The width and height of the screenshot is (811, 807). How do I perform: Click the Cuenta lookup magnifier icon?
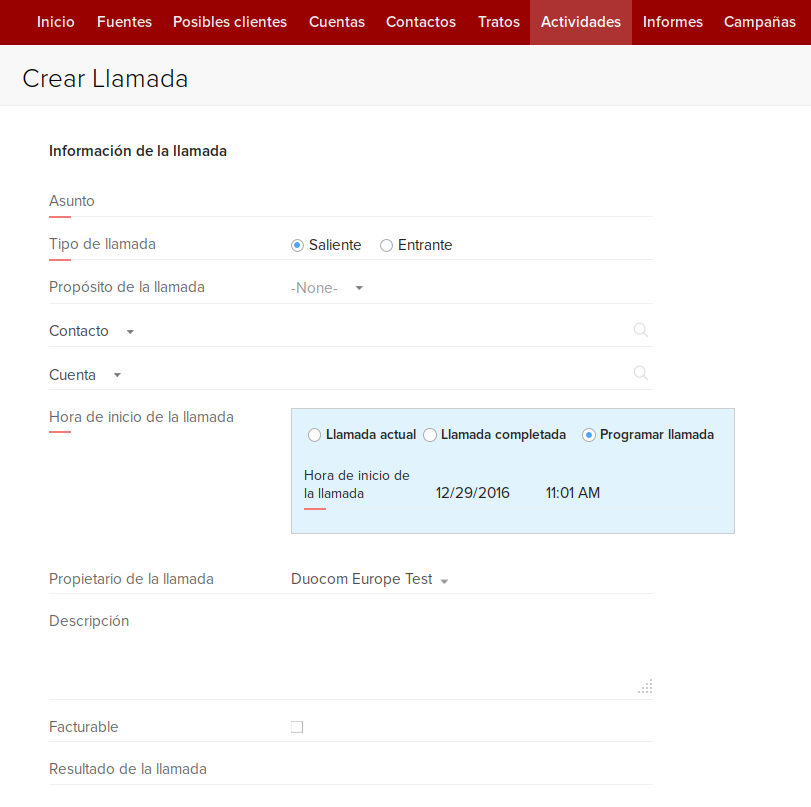(641, 373)
